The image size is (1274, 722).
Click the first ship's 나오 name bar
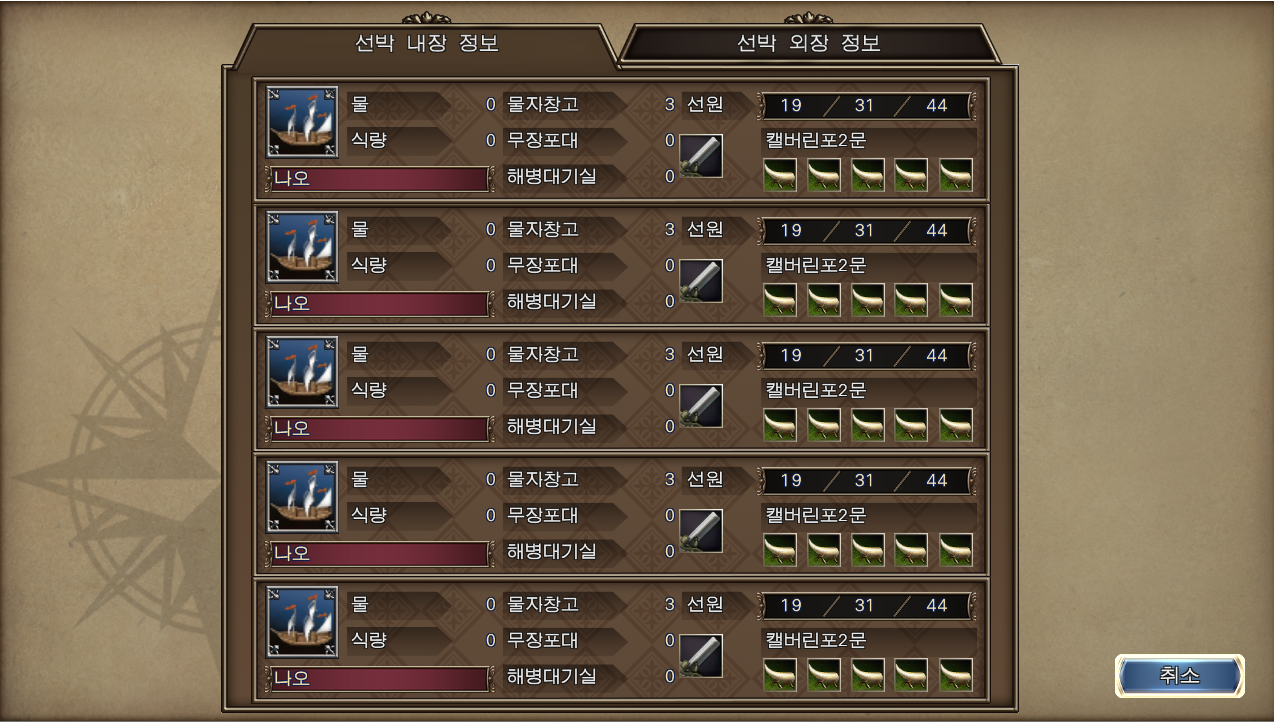380,178
